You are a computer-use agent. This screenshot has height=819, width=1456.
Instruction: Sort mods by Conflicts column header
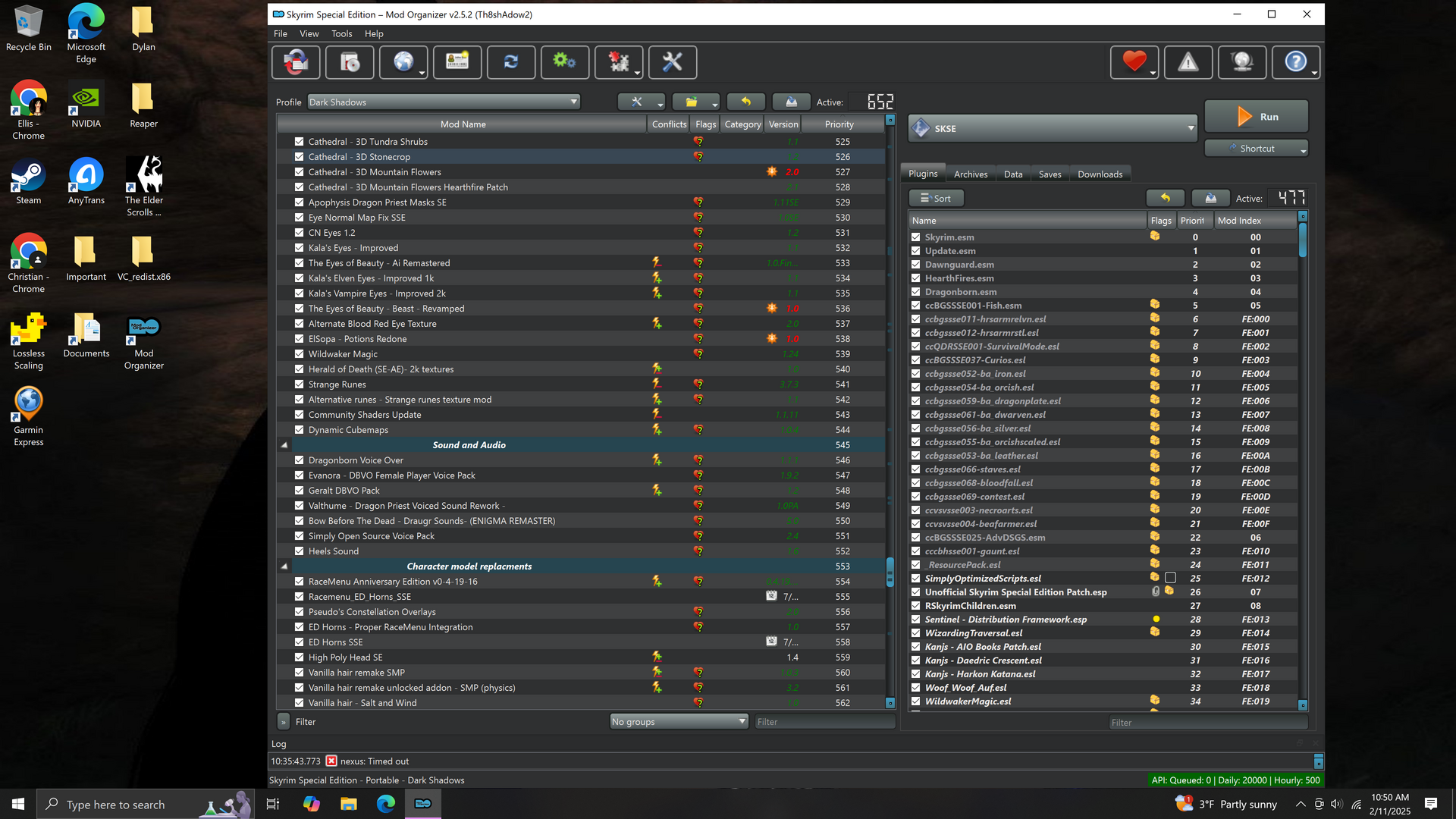coord(669,124)
